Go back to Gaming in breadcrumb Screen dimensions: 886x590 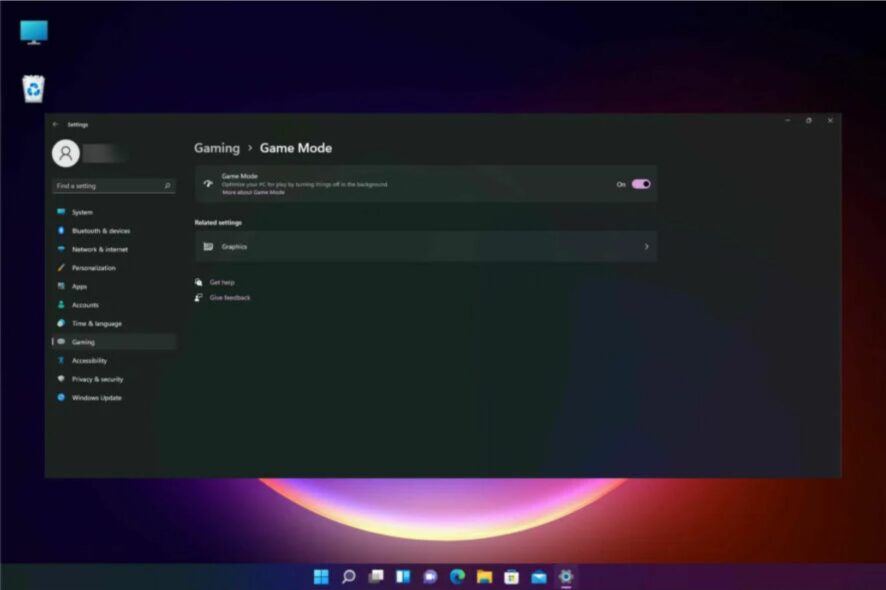217,148
